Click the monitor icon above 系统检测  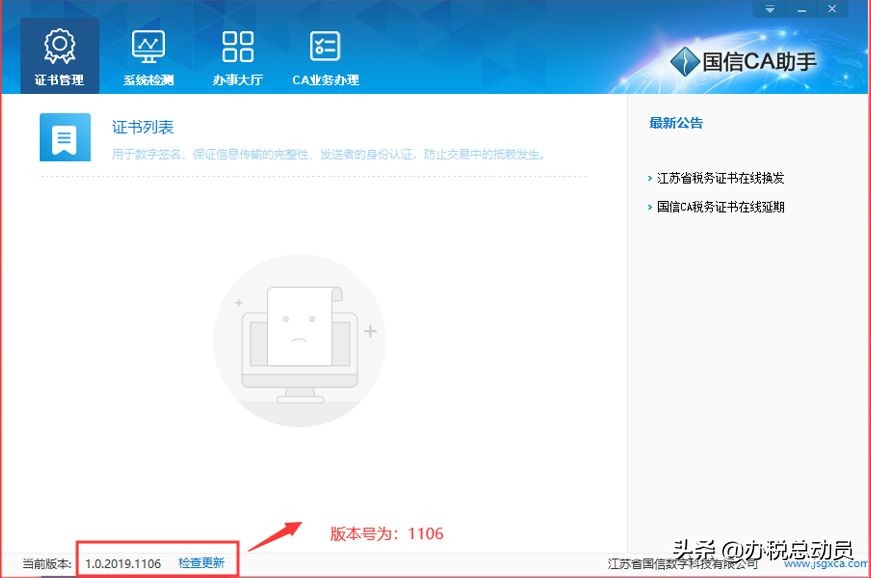pyautogui.click(x=146, y=45)
